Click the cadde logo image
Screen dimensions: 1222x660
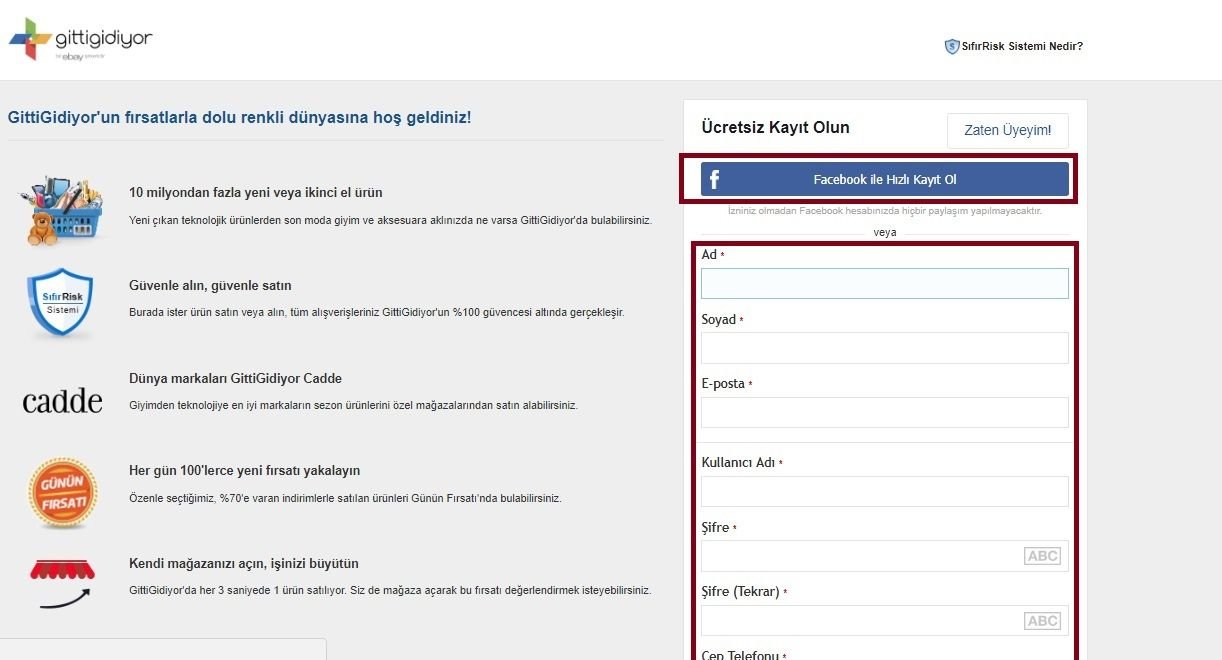pyautogui.click(x=62, y=401)
